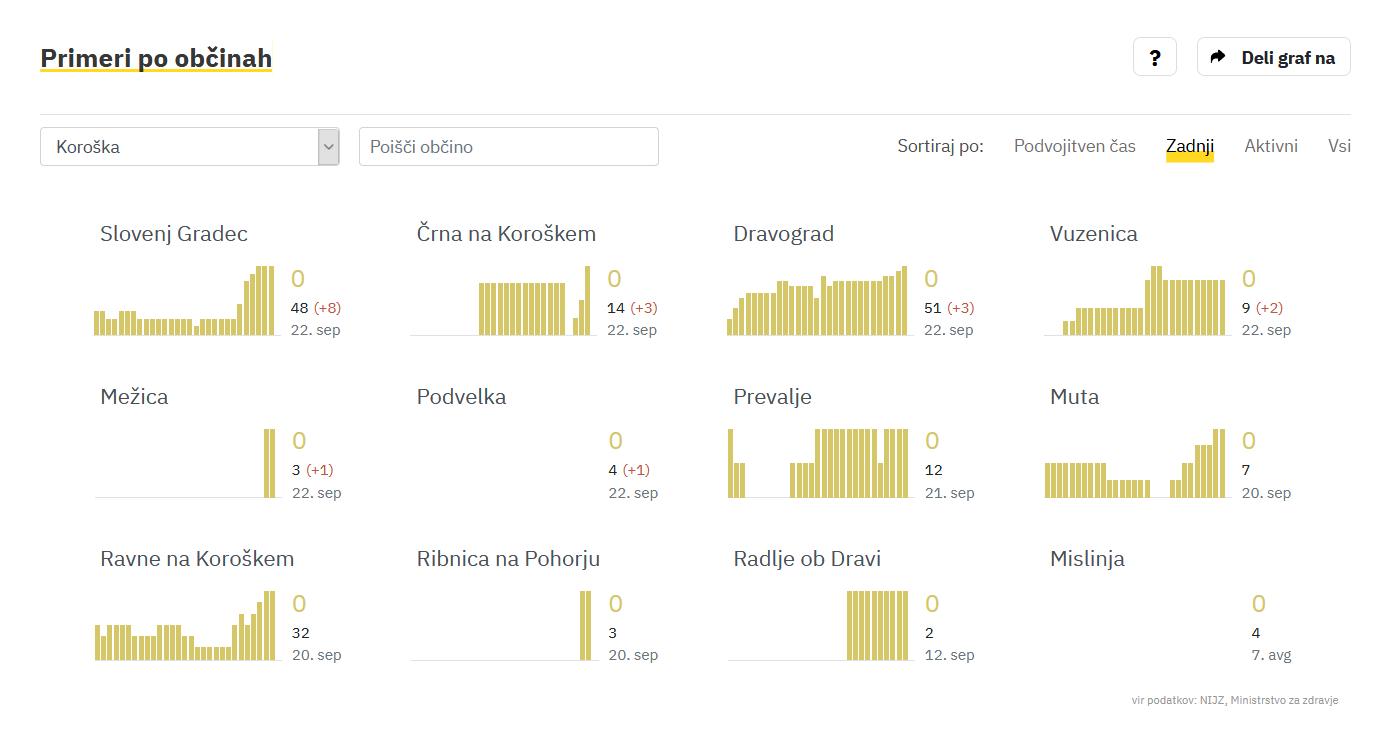
Task: Click the Črna na Koroškem chart
Action: tap(502, 301)
